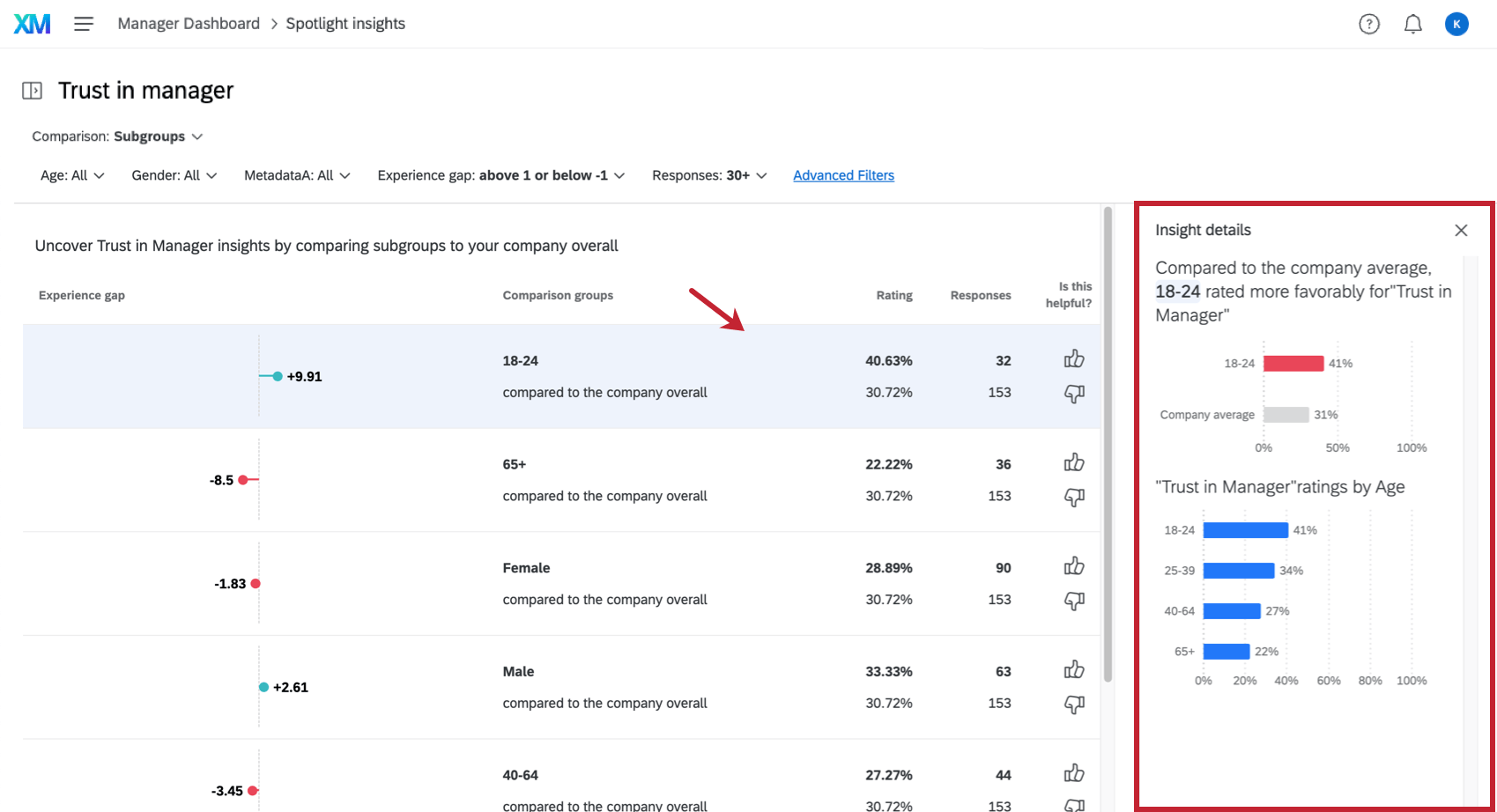The height and width of the screenshot is (812, 1497).
Task: Open the Age: All filter dropdown
Action: (72, 175)
